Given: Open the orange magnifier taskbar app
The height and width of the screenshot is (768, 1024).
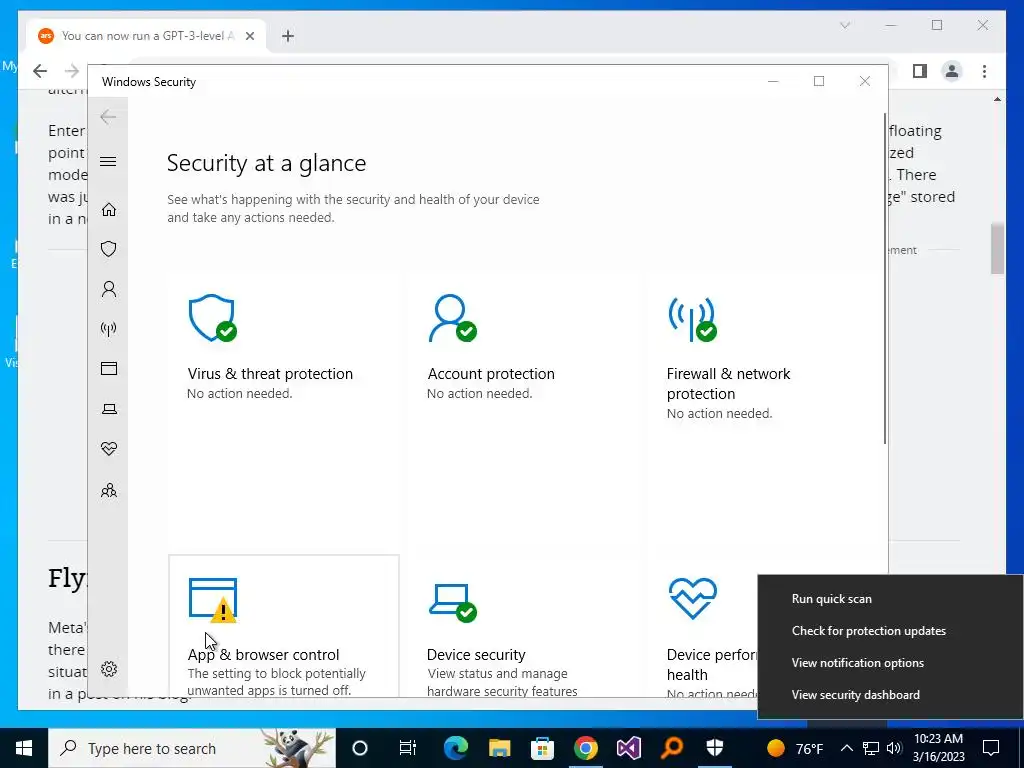Looking at the screenshot, I should click(x=672, y=748).
